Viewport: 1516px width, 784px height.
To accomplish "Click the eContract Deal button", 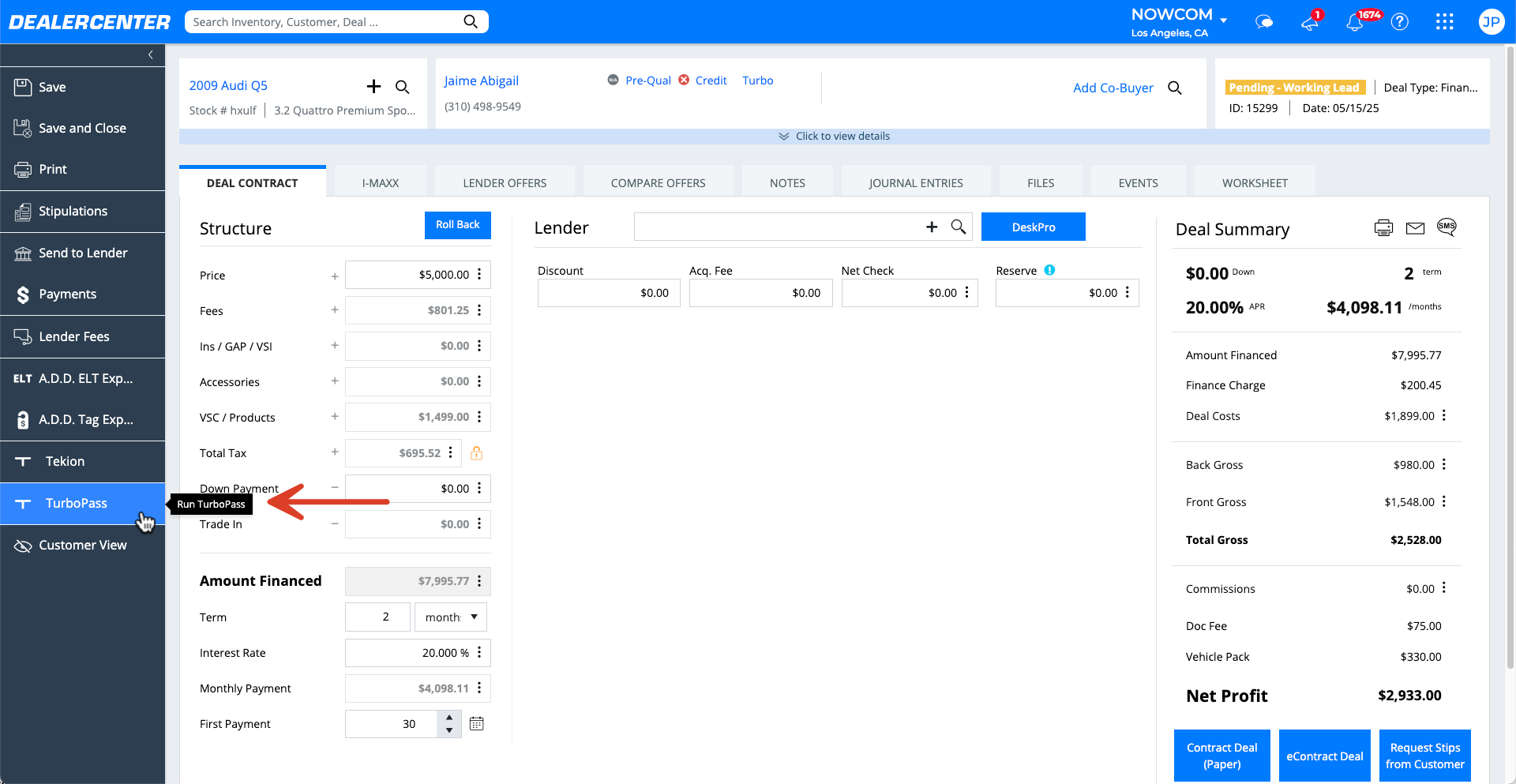I will (1325, 756).
